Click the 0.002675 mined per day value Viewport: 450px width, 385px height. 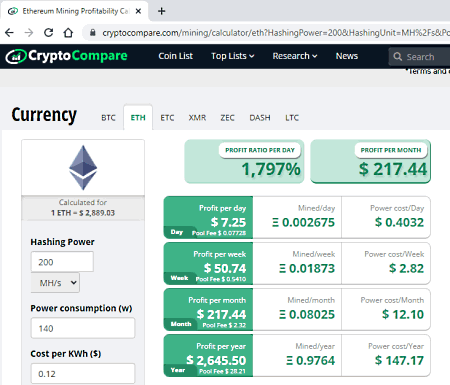[x=303, y=222]
